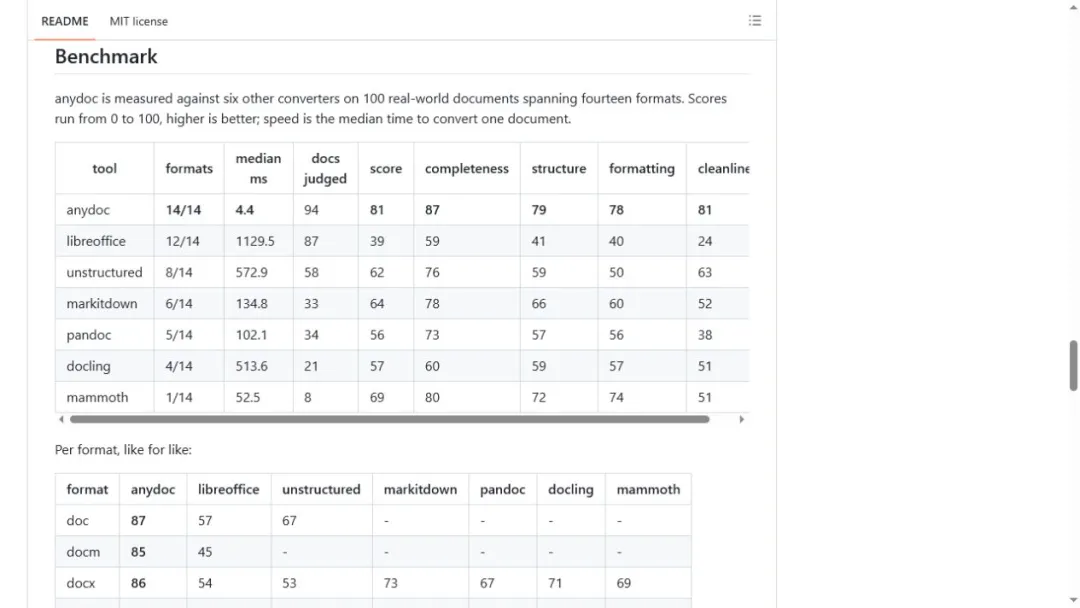The width and height of the screenshot is (1080, 608).
Task: Click the table's left scroll arrow
Action: tap(61, 419)
